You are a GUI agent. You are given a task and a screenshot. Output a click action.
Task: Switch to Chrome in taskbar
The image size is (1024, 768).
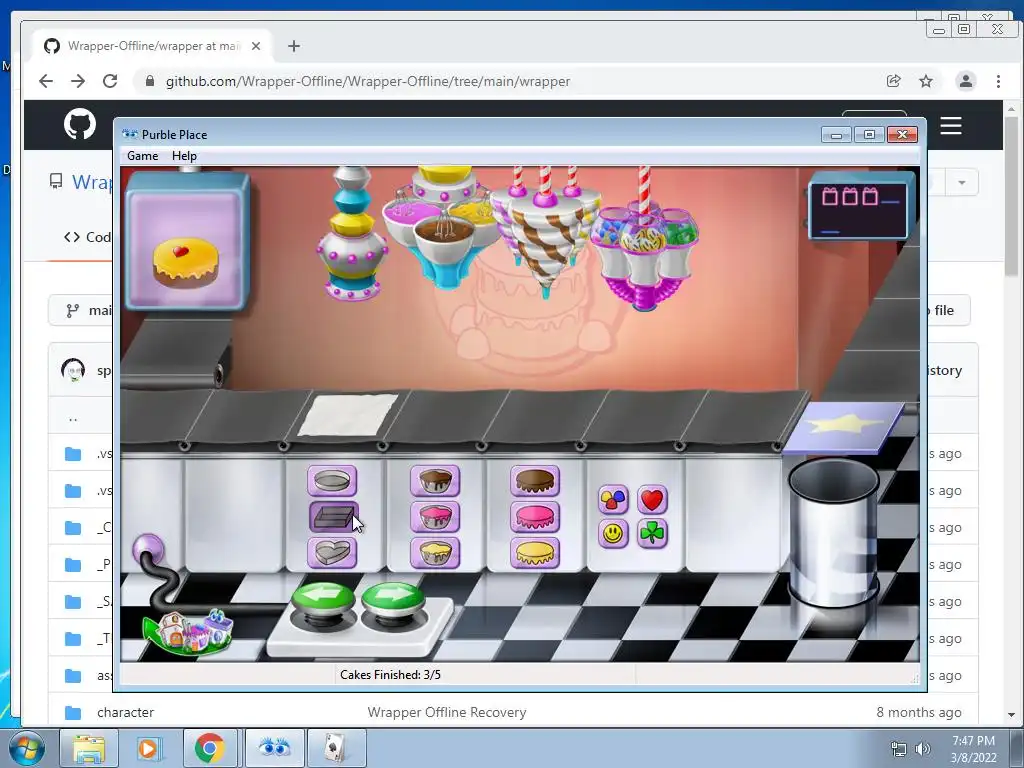click(x=210, y=748)
